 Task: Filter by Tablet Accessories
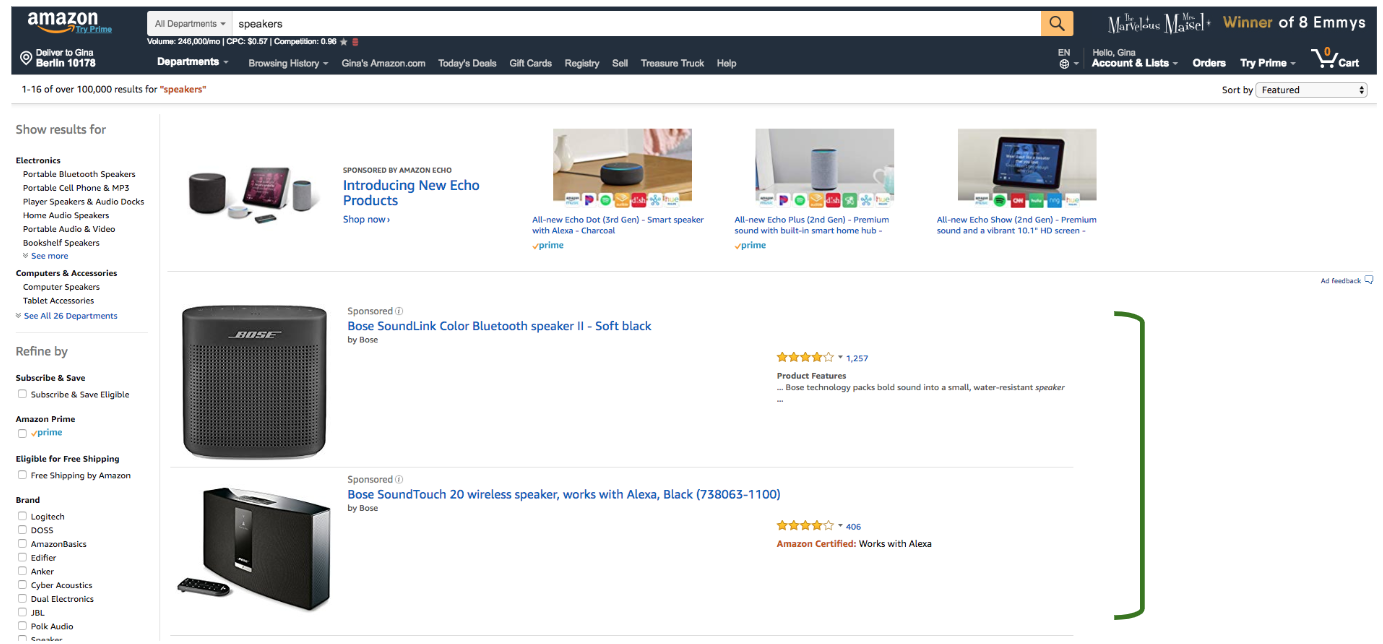coord(58,300)
